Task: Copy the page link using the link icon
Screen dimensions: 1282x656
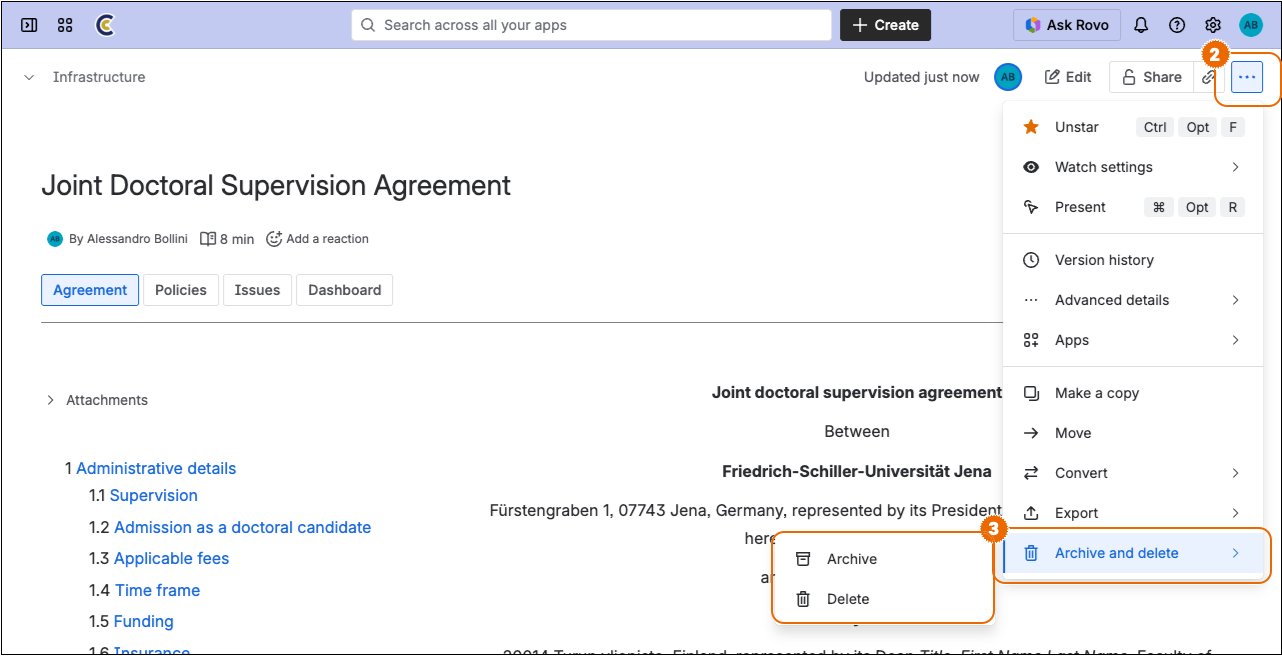Action: 1209,76
